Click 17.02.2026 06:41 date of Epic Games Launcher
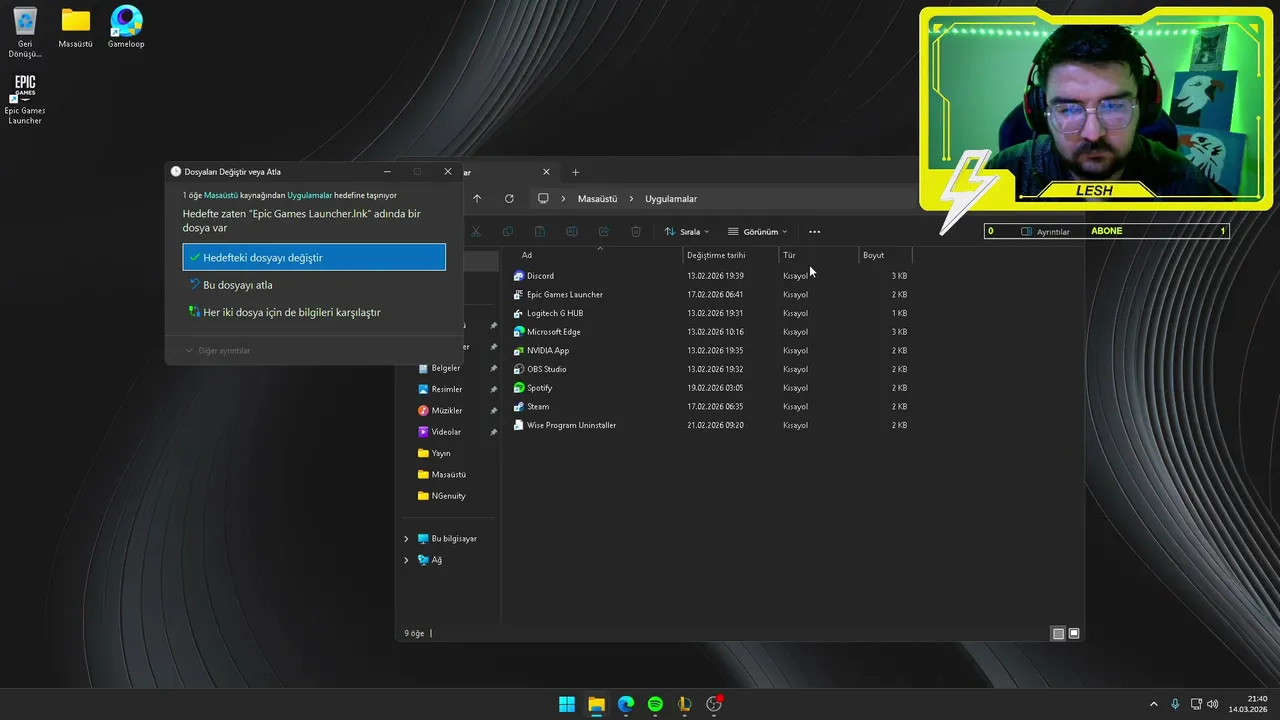Screen dimensions: 1280x720 click(x=715, y=295)
